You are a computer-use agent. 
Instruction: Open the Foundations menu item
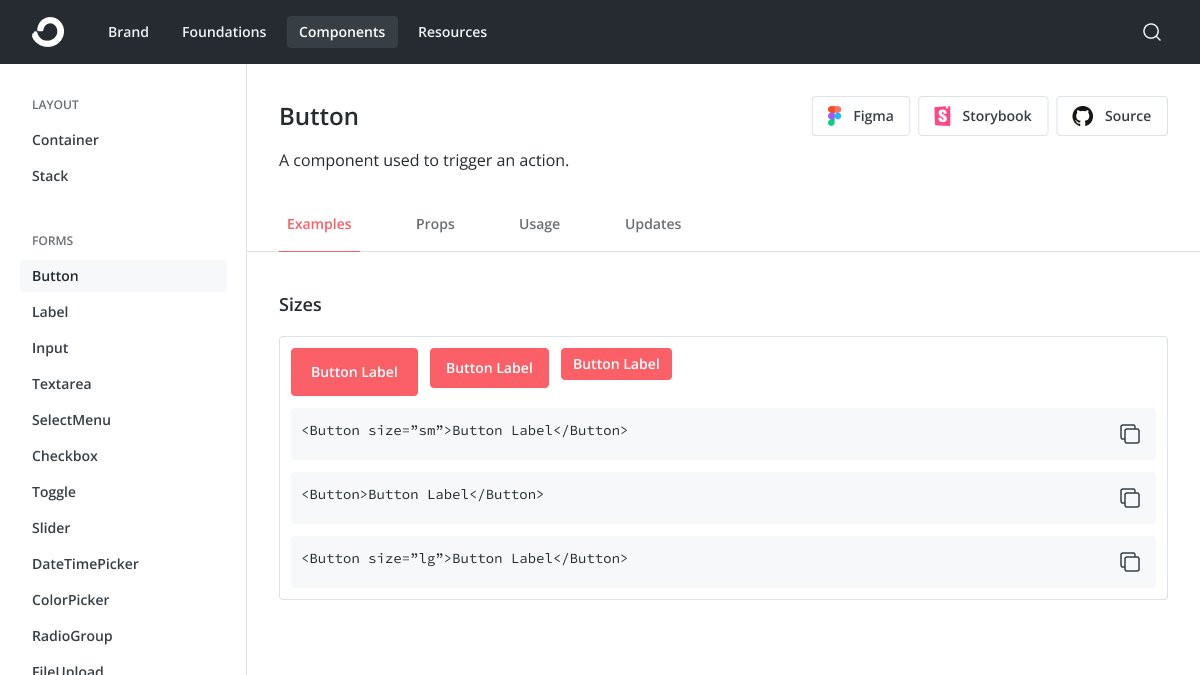pyautogui.click(x=223, y=31)
